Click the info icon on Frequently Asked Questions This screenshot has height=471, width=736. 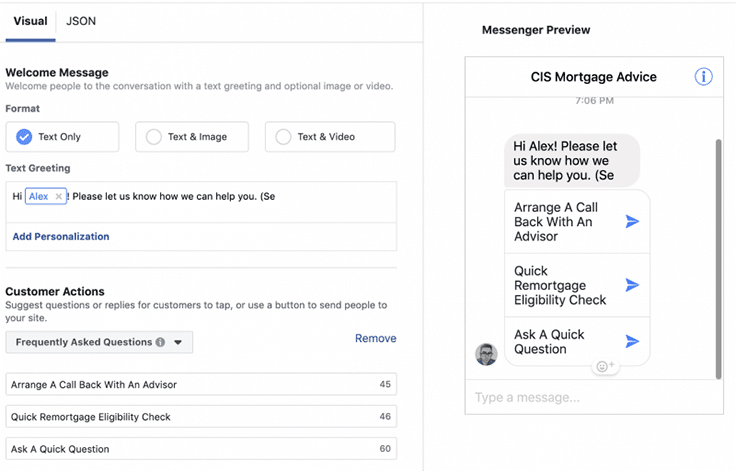[x=160, y=342]
